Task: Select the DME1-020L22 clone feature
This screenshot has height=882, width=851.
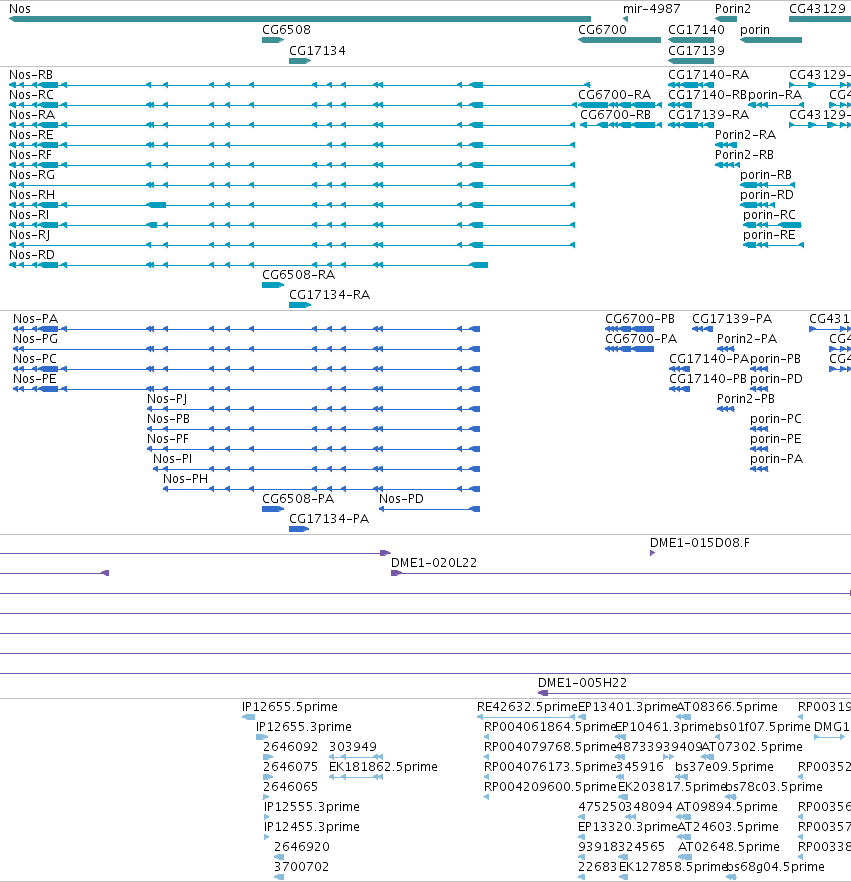Action: pos(621,573)
